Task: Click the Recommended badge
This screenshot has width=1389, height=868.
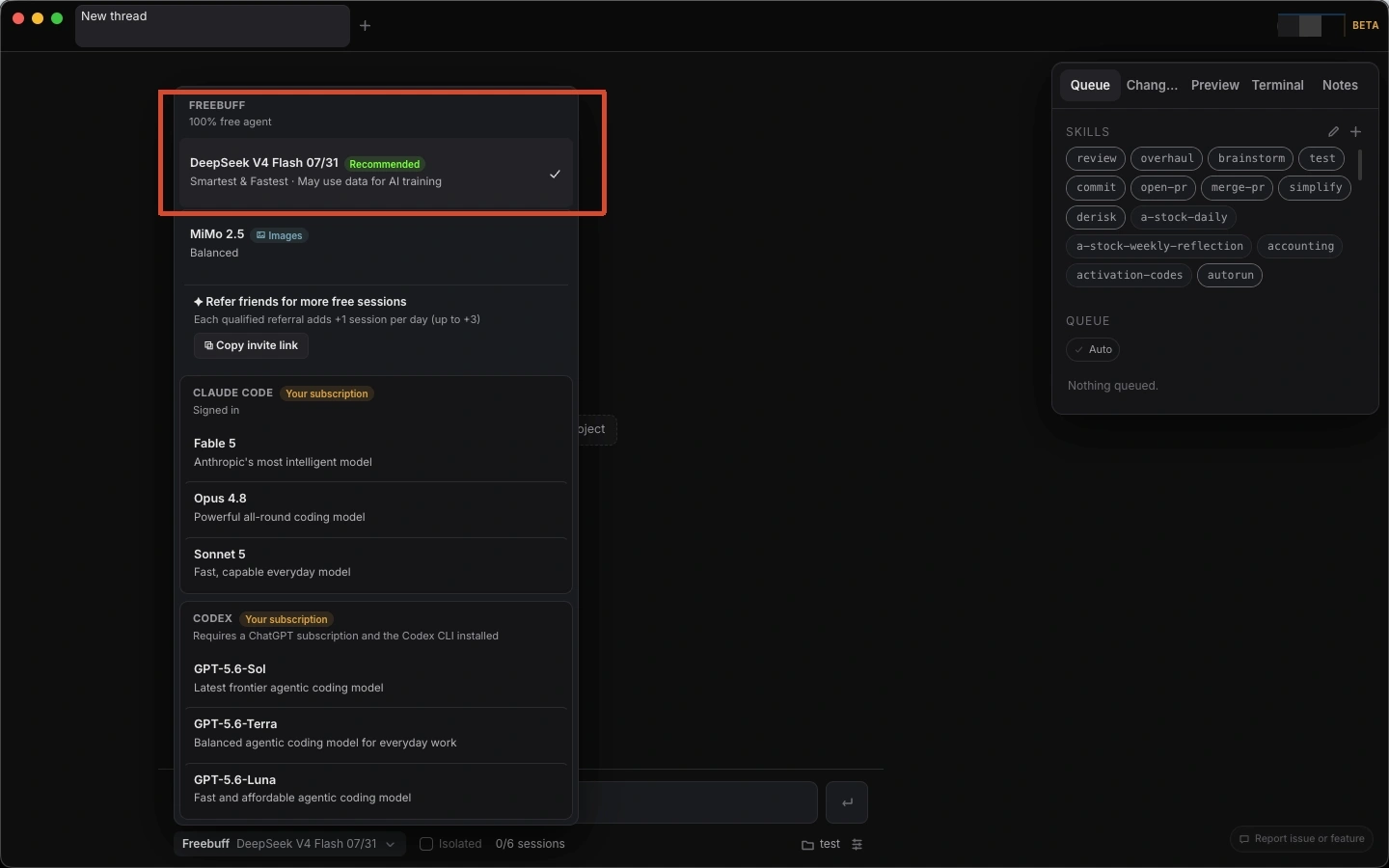Action: [384, 164]
